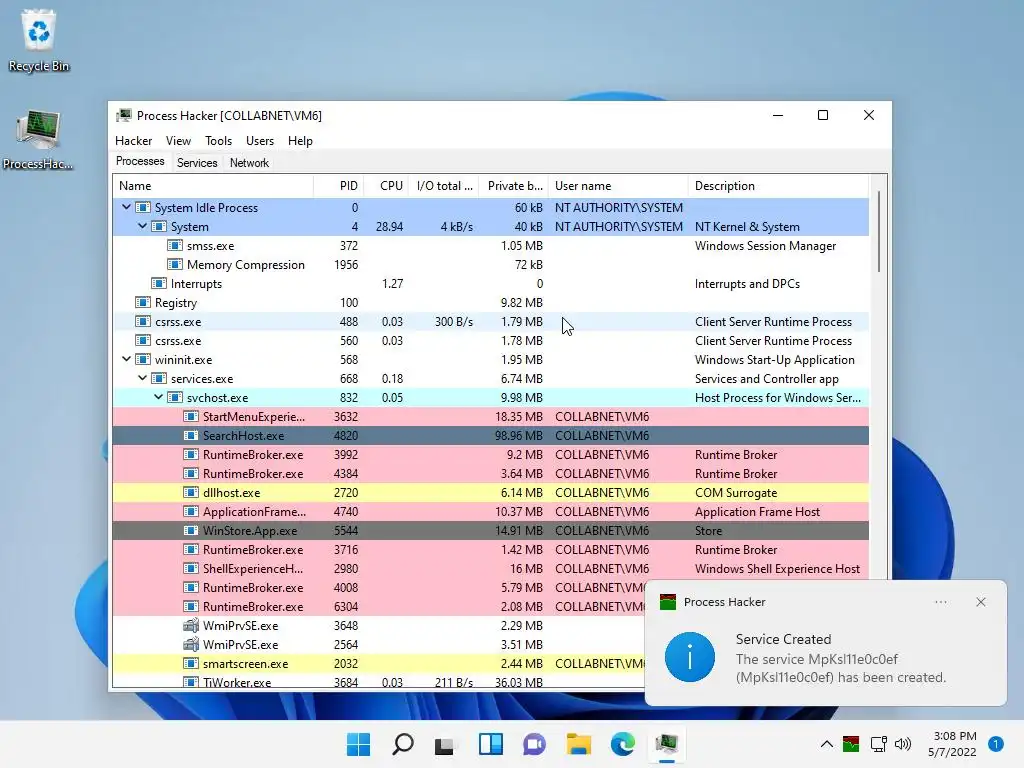Dismiss the Process Hacker notification

981,602
